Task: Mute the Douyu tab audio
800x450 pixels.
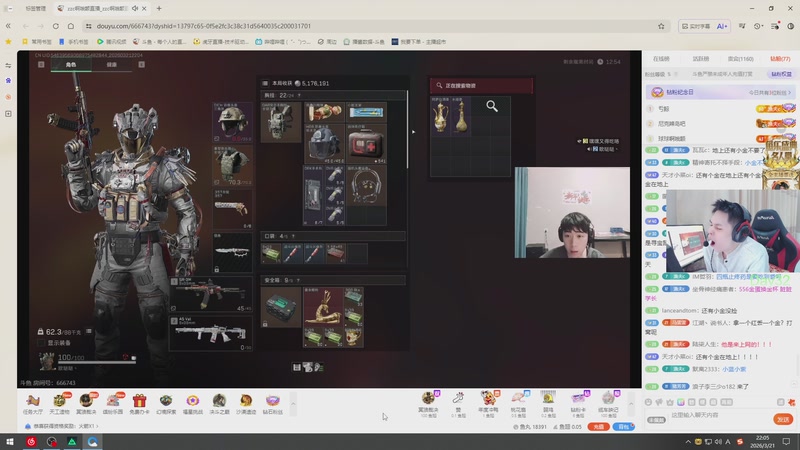Action: pyautogui.click(x=135, y=8)
